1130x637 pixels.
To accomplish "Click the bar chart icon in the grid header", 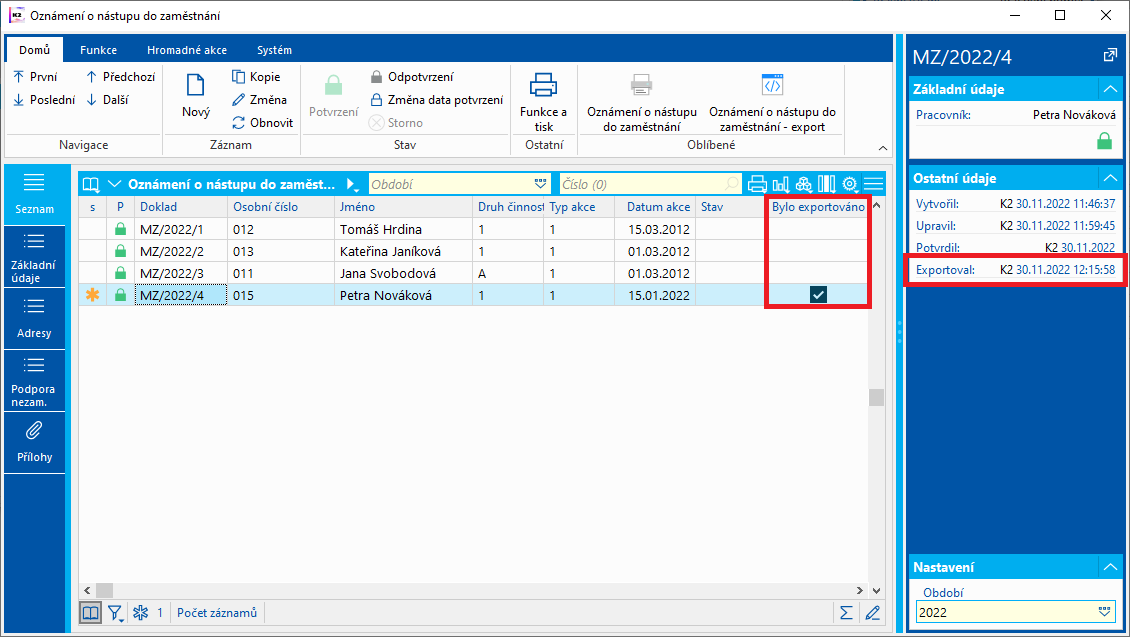I will (x=781, y=184).
